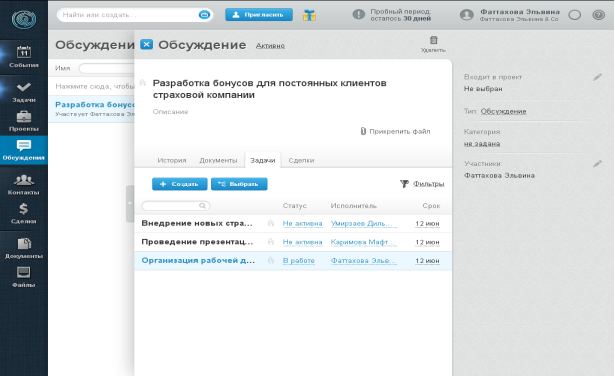615x376 pixels.
Task: Open the Projects (Проекты) briefcase section
Action: pyautogui.click(x=24, y=121)
